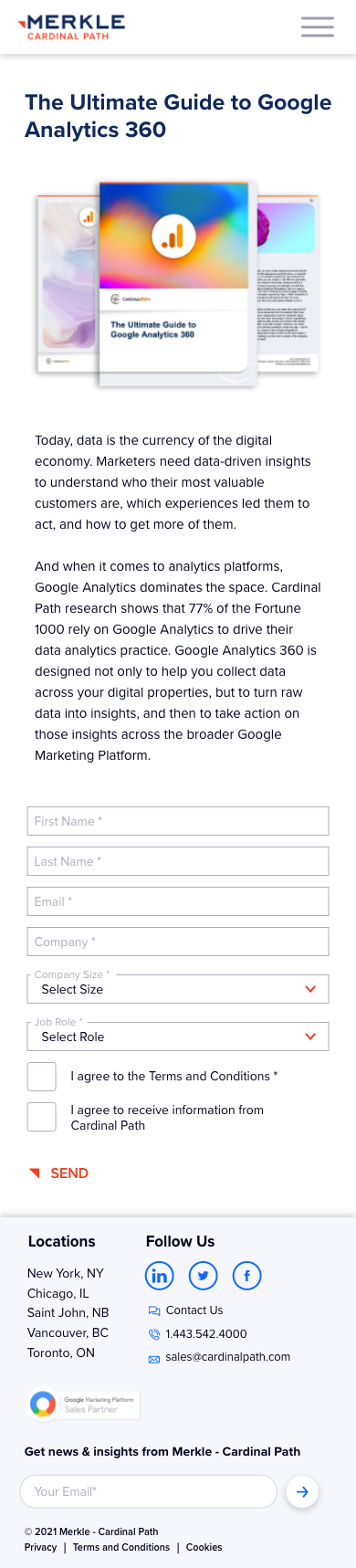Submit newsletter email with arrow button
This screenshot has height=1568, width=356.
[302, 1491]
